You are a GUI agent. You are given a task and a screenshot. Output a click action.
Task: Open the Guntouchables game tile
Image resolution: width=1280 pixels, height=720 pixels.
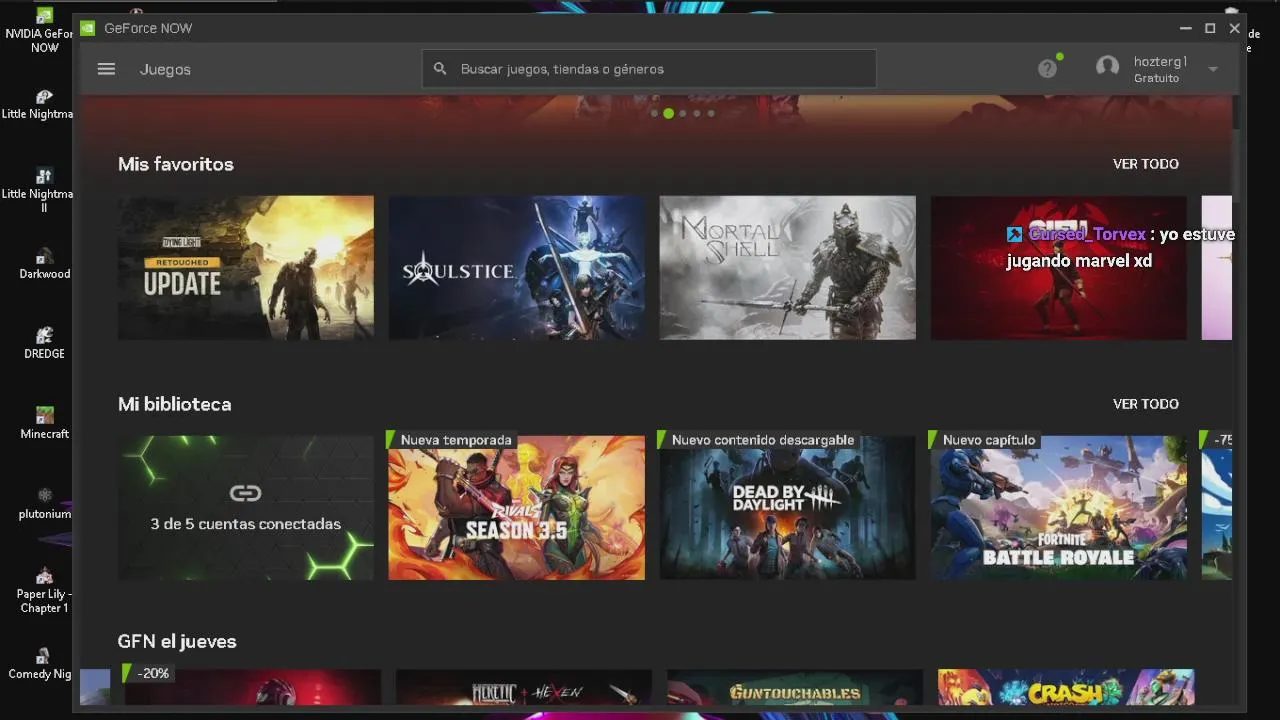click(795, 688)
